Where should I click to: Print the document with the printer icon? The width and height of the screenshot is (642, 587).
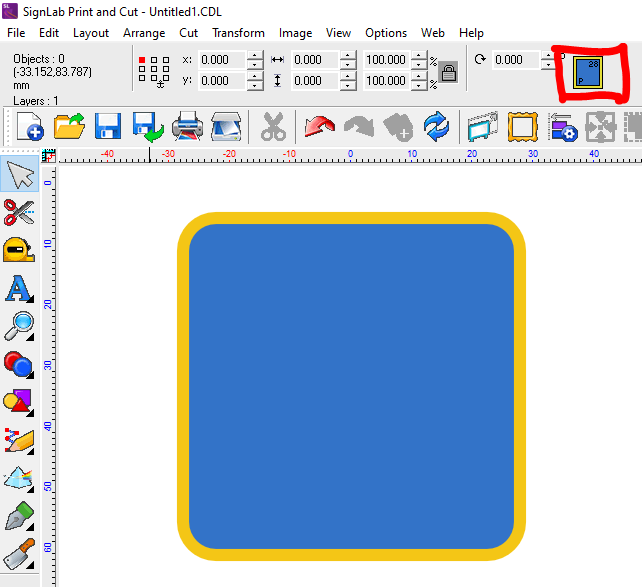click(x=188, y=127)
